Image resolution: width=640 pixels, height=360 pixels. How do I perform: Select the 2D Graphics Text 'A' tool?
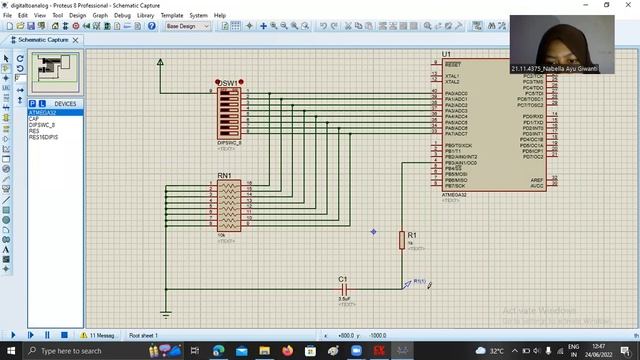click(6, 249)
